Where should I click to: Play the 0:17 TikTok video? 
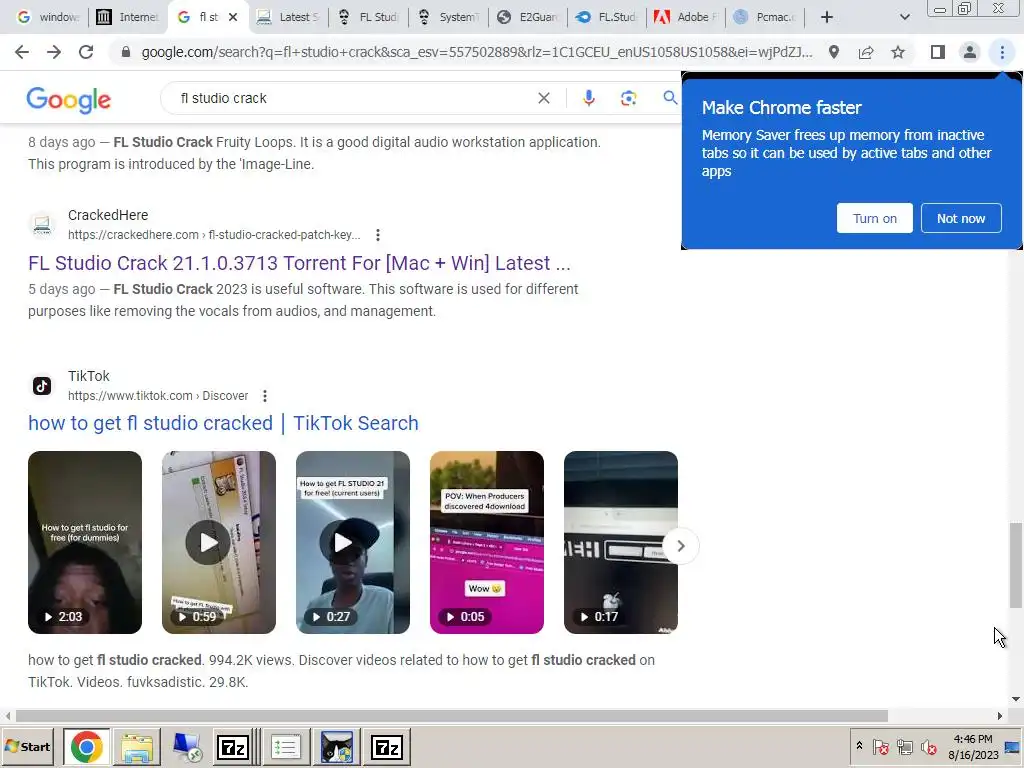[x=620, y=542]
